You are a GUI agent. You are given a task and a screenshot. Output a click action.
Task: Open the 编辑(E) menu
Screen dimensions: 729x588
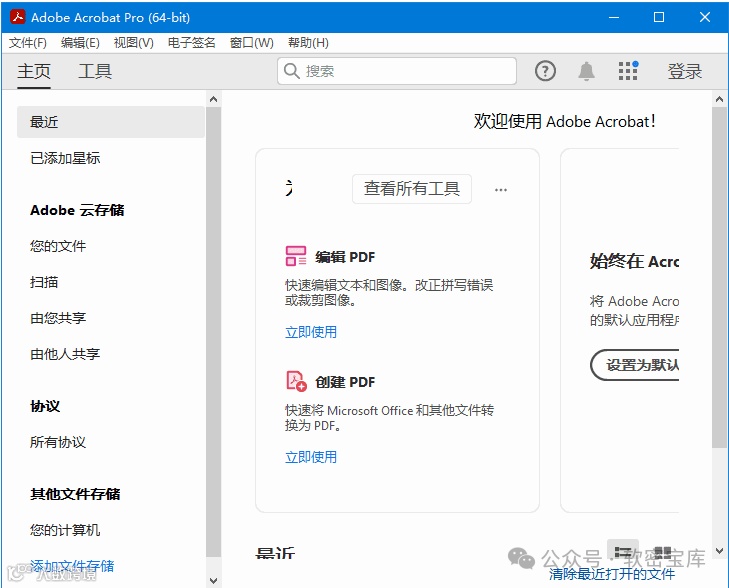tap(80, 43)
